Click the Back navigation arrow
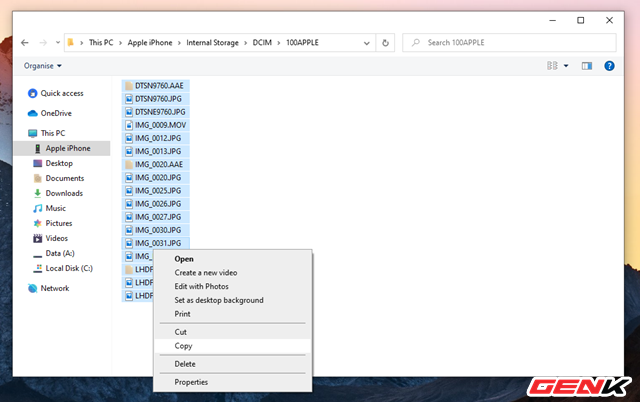 pos(23,44)
